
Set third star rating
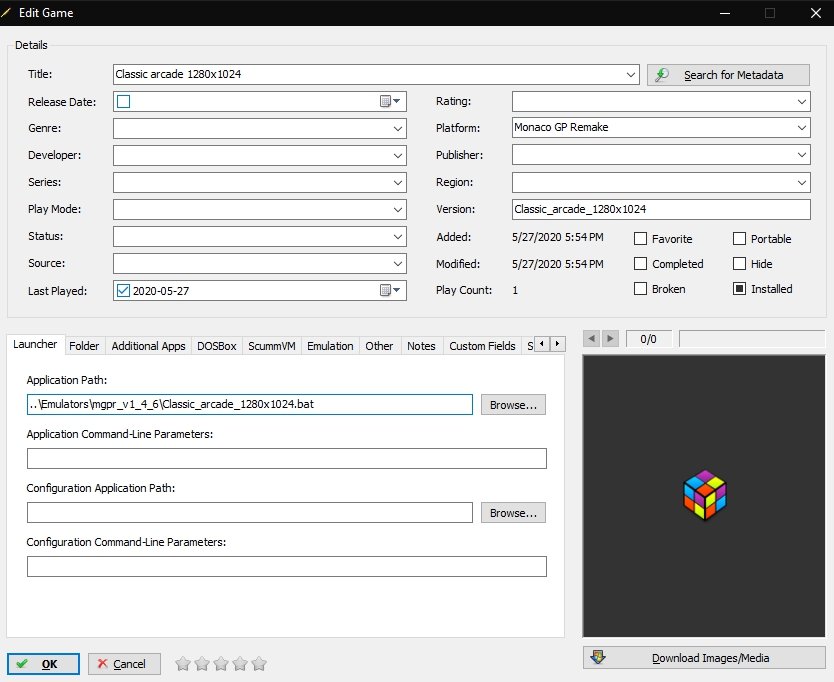point(221,663)
